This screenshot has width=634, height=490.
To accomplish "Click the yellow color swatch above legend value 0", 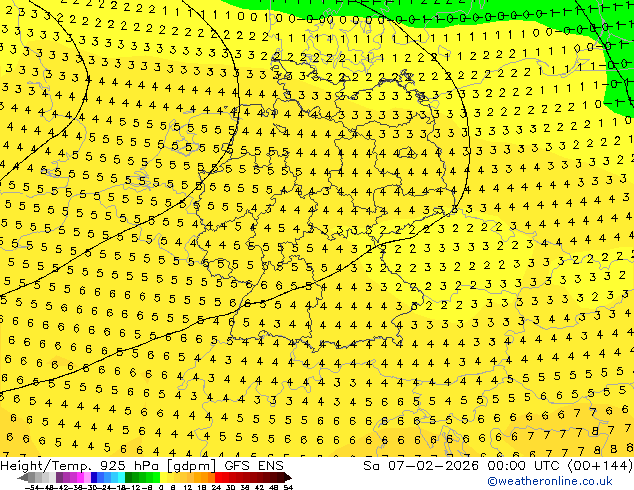I will click(x=163, y=478).
